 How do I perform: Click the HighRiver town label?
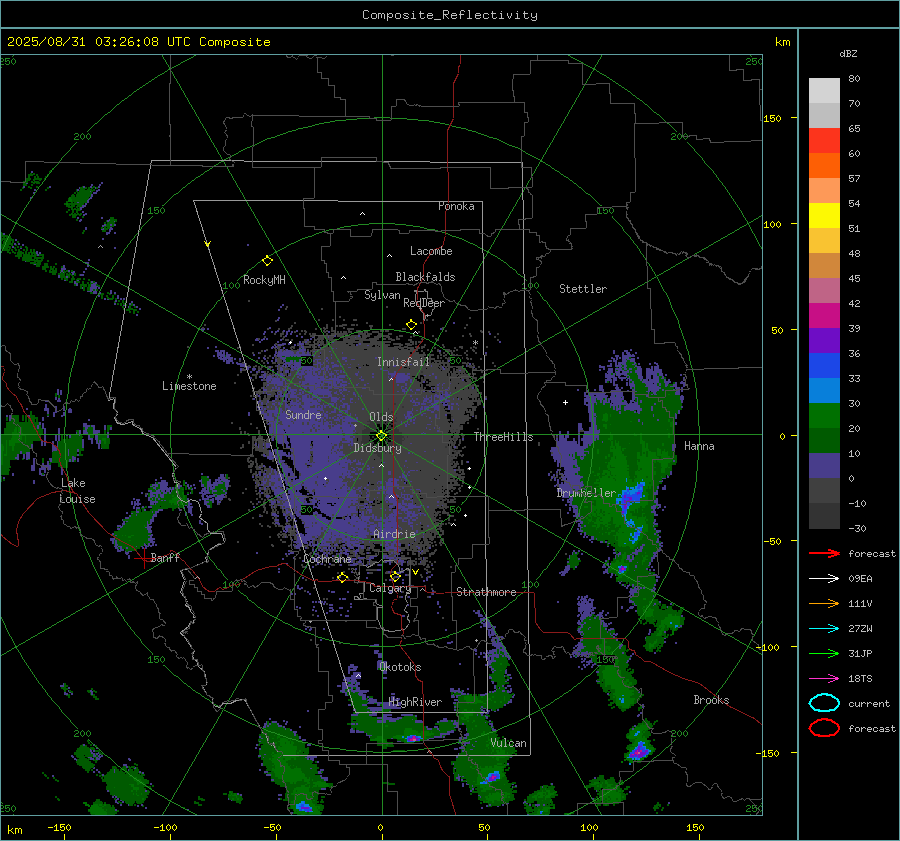[415, 702]
